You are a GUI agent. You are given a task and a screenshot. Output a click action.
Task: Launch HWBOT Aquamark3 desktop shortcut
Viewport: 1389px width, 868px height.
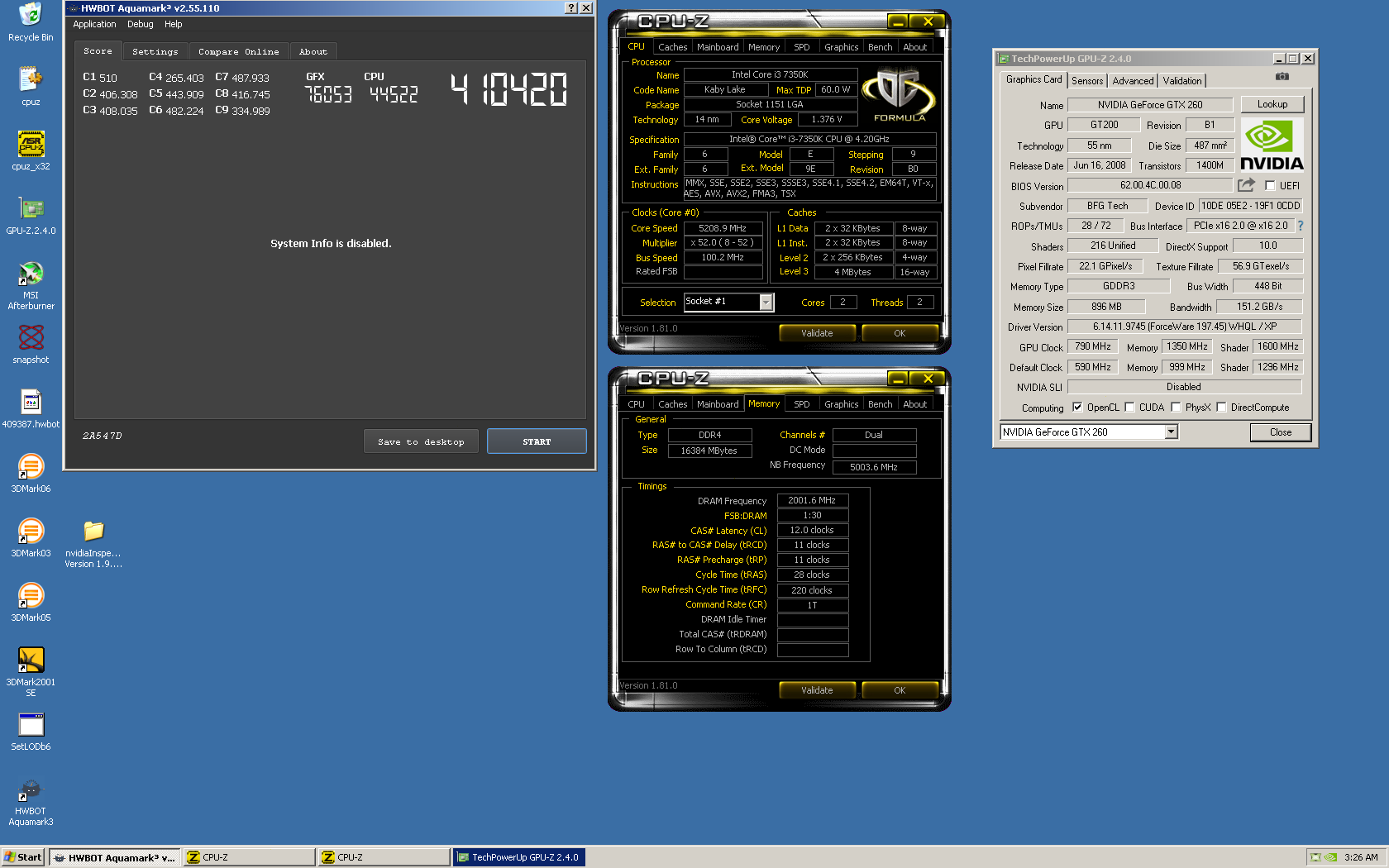(31, 800)
